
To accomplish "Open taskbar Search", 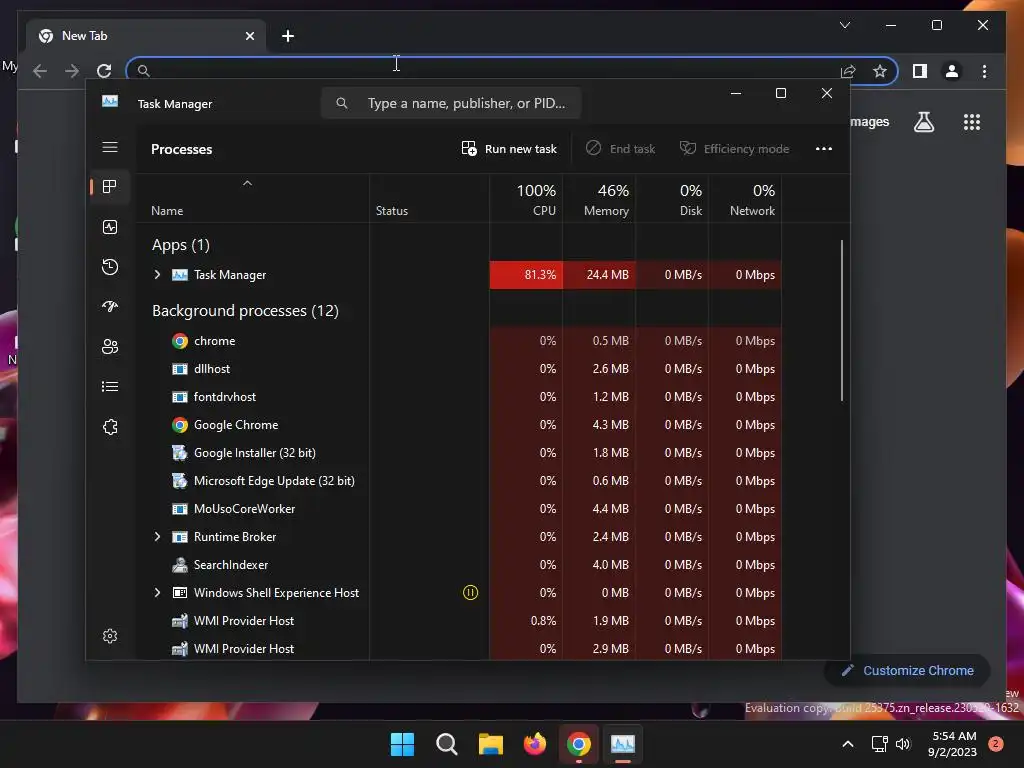I will (447, 744).
